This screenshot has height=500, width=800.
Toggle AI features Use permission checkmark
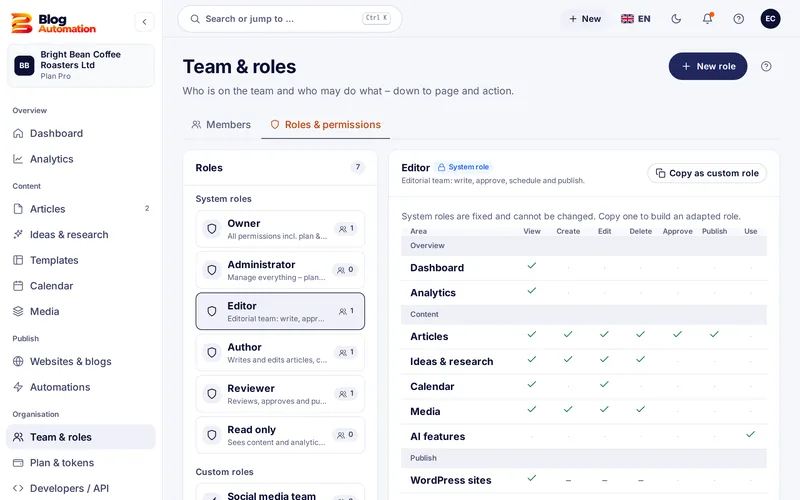click(751, 435)
